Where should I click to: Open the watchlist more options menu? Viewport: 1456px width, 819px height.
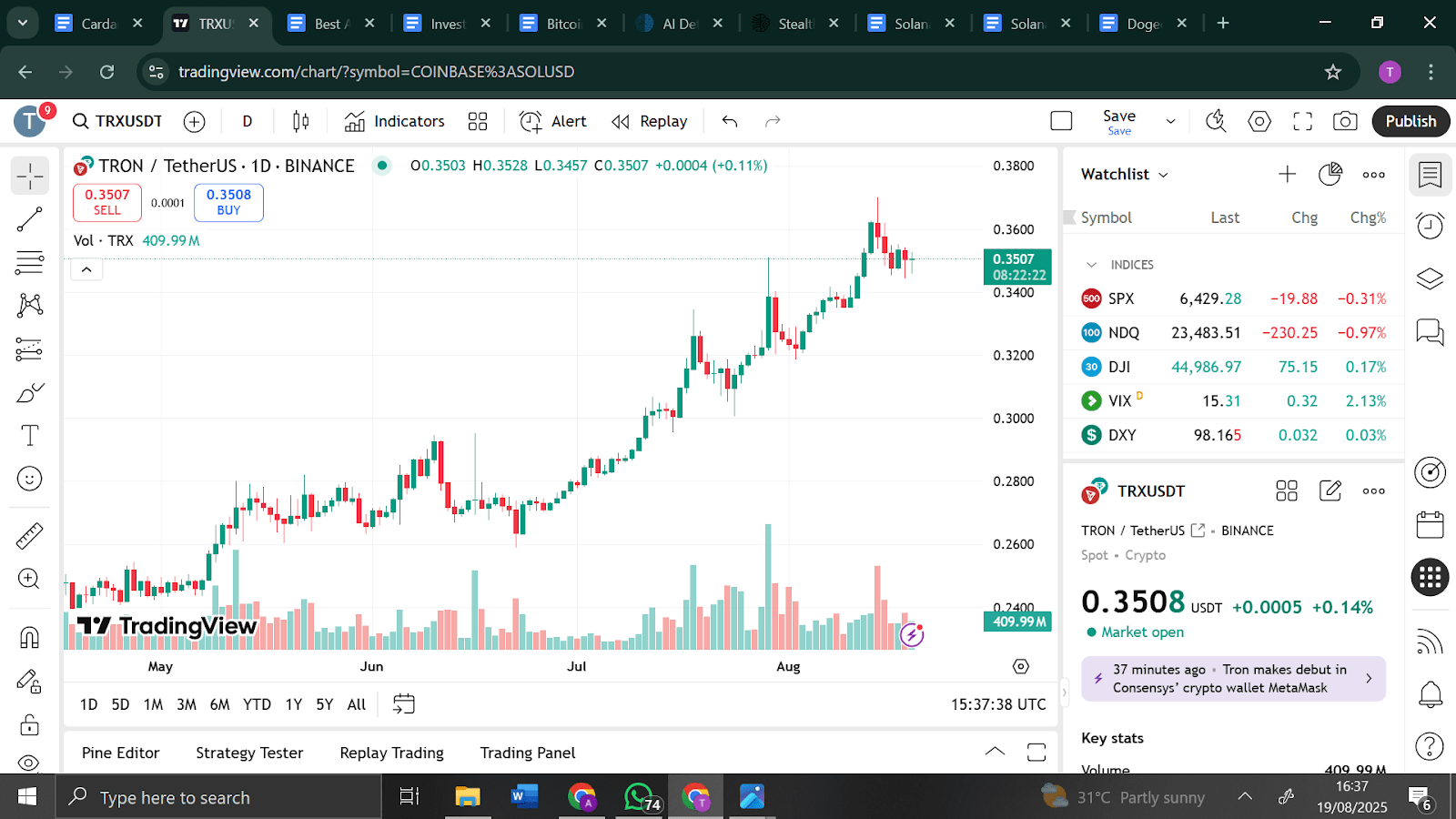point(1374,174)
